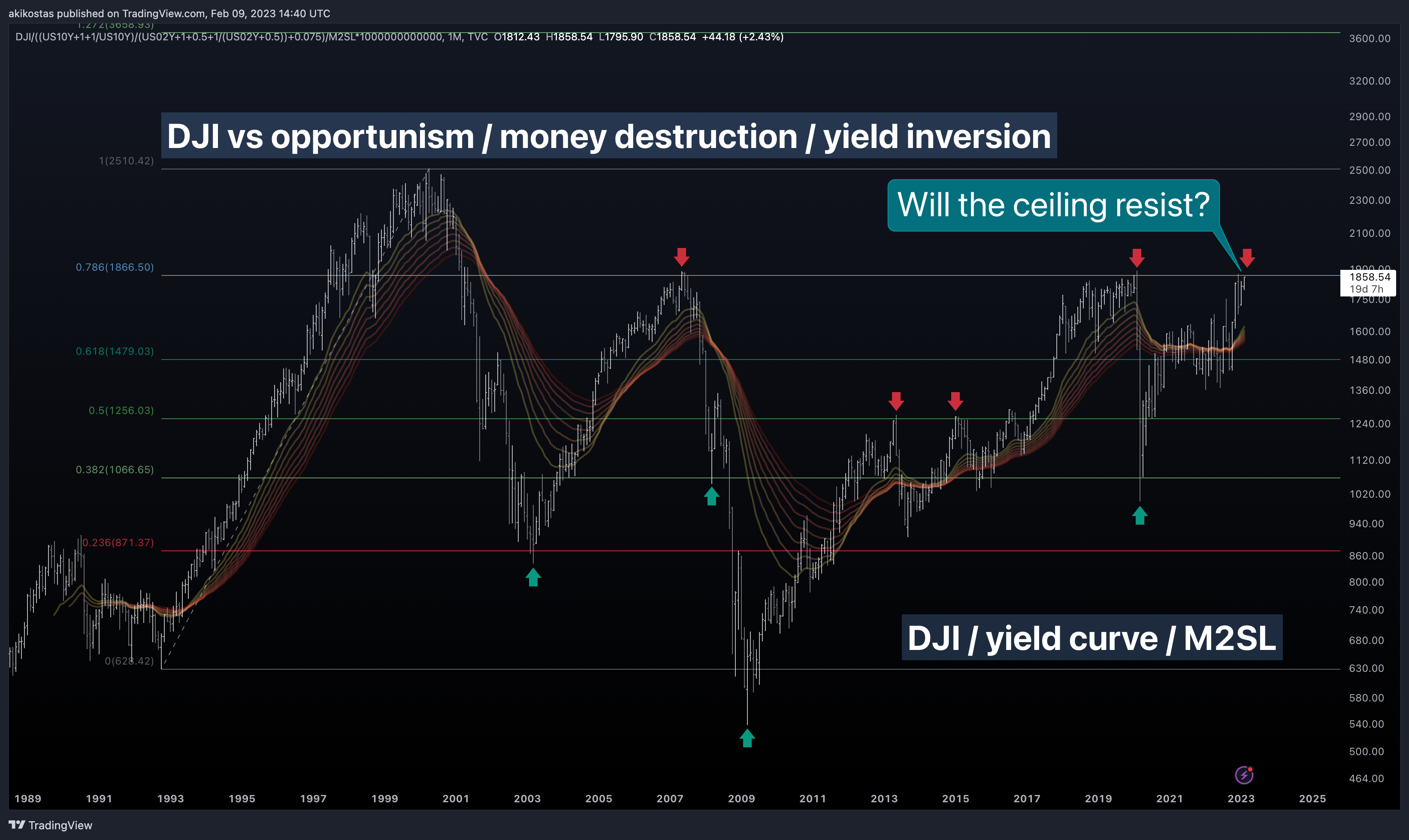Click the green up arrow below 2020 low

1140,516
